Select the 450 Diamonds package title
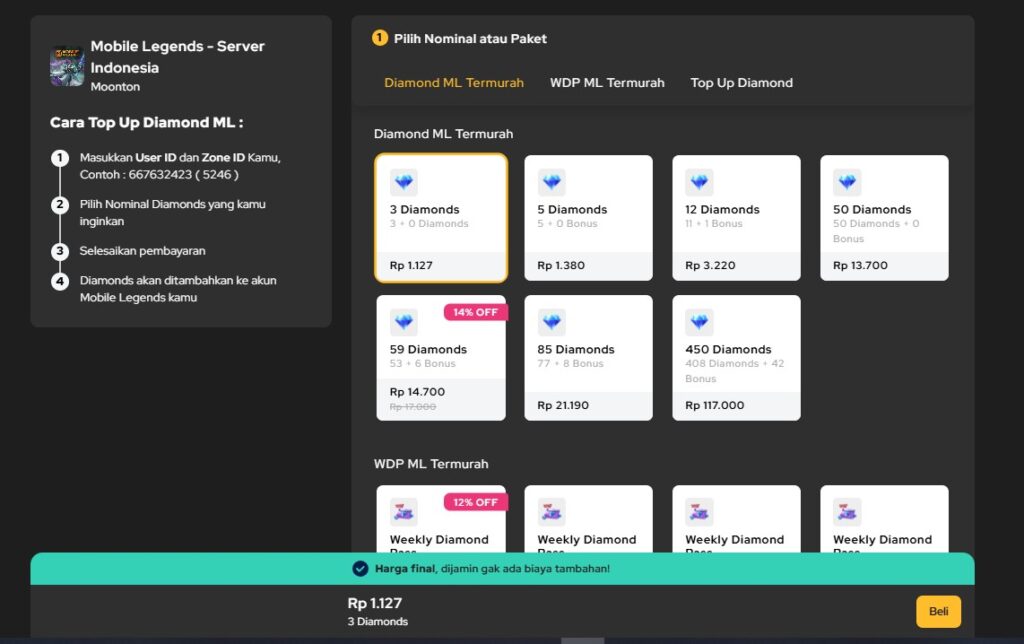This screenshot has width=1024, height=644. 728,349
